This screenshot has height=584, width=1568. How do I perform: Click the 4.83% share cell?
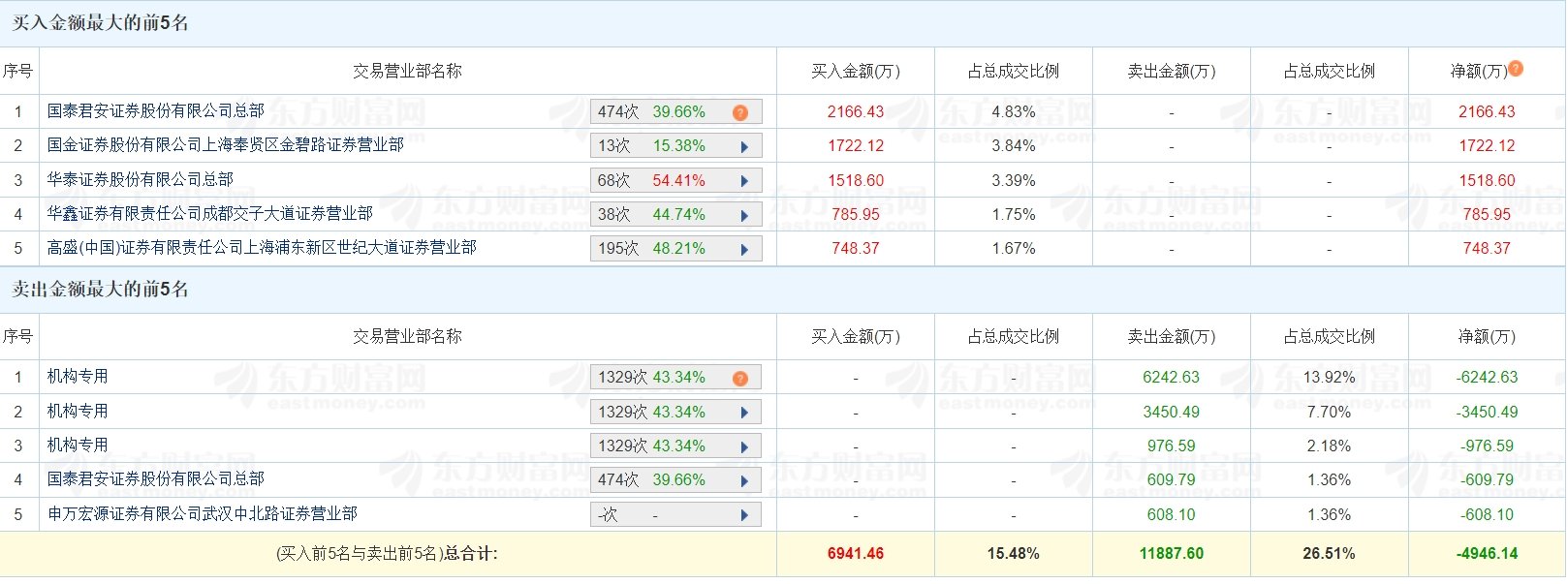point(1014,112)
